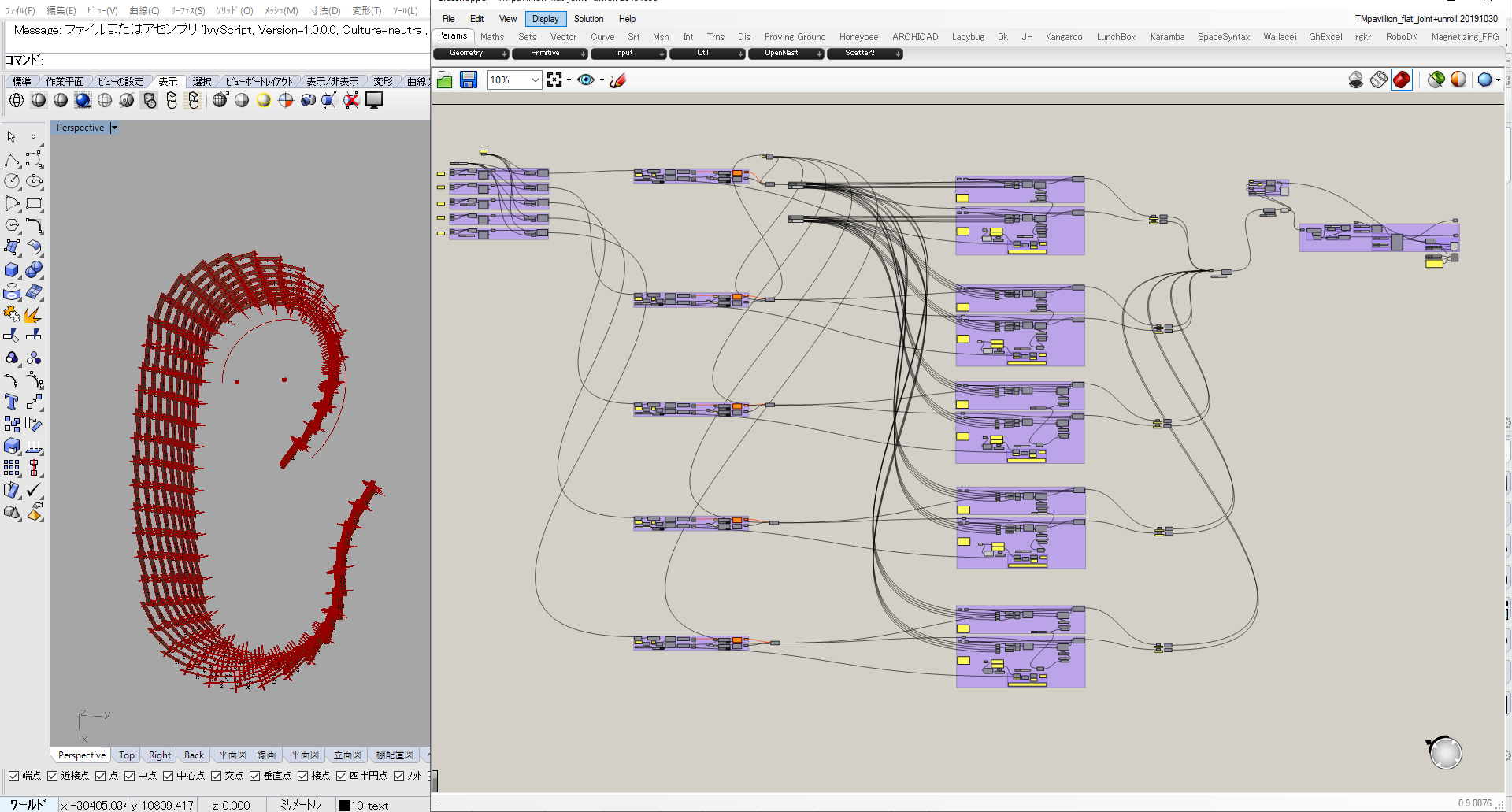This screenshot has height=812, width=1512.
Task: Click the no-preview icon in Grasshopper toolbar
Action: click(x=1356, y=80)
